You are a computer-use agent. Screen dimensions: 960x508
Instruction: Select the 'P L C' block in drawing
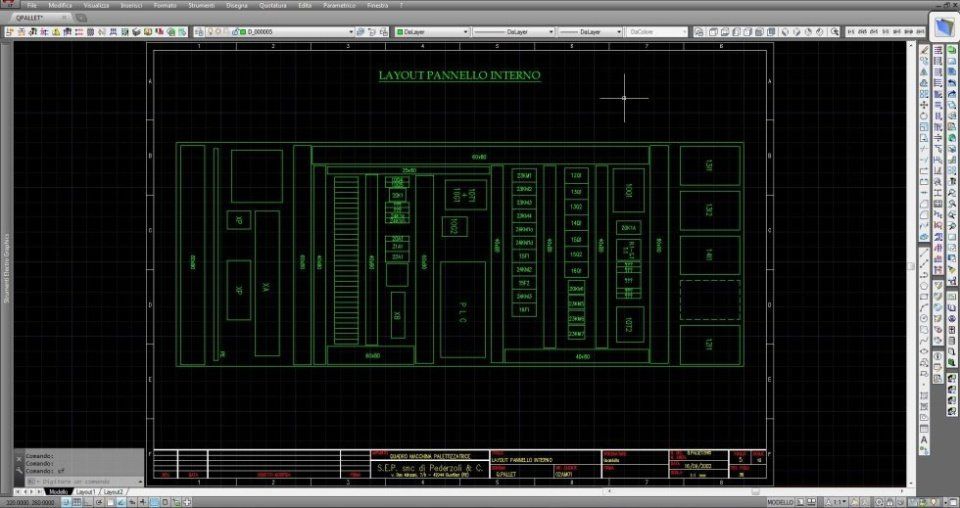(x=463, y=310)
